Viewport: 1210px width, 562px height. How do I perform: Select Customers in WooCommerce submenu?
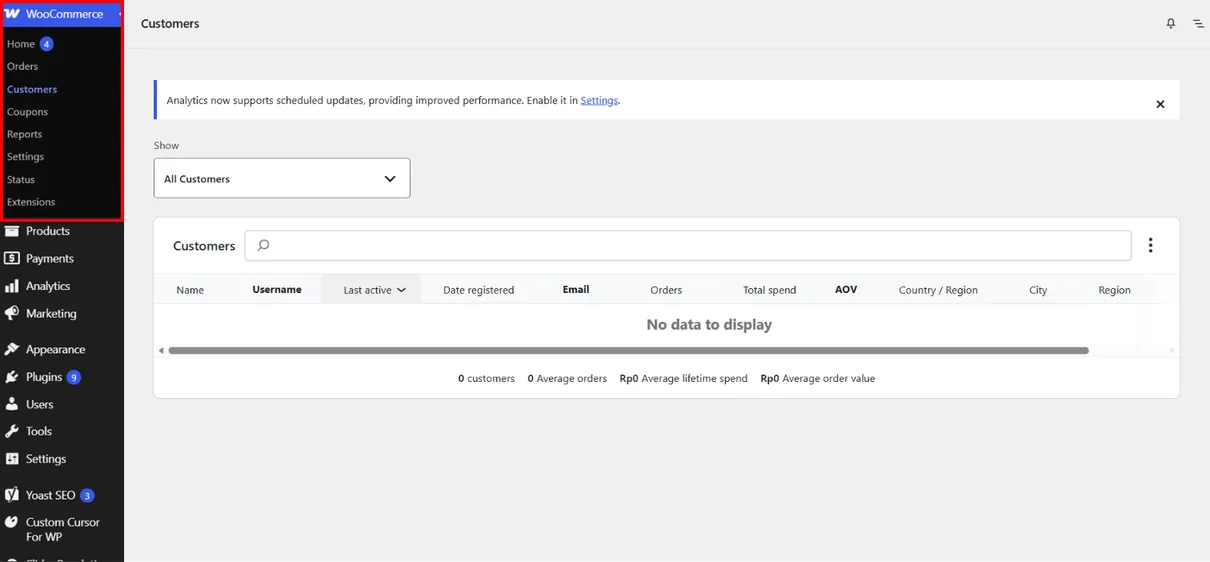pos(32,89)
